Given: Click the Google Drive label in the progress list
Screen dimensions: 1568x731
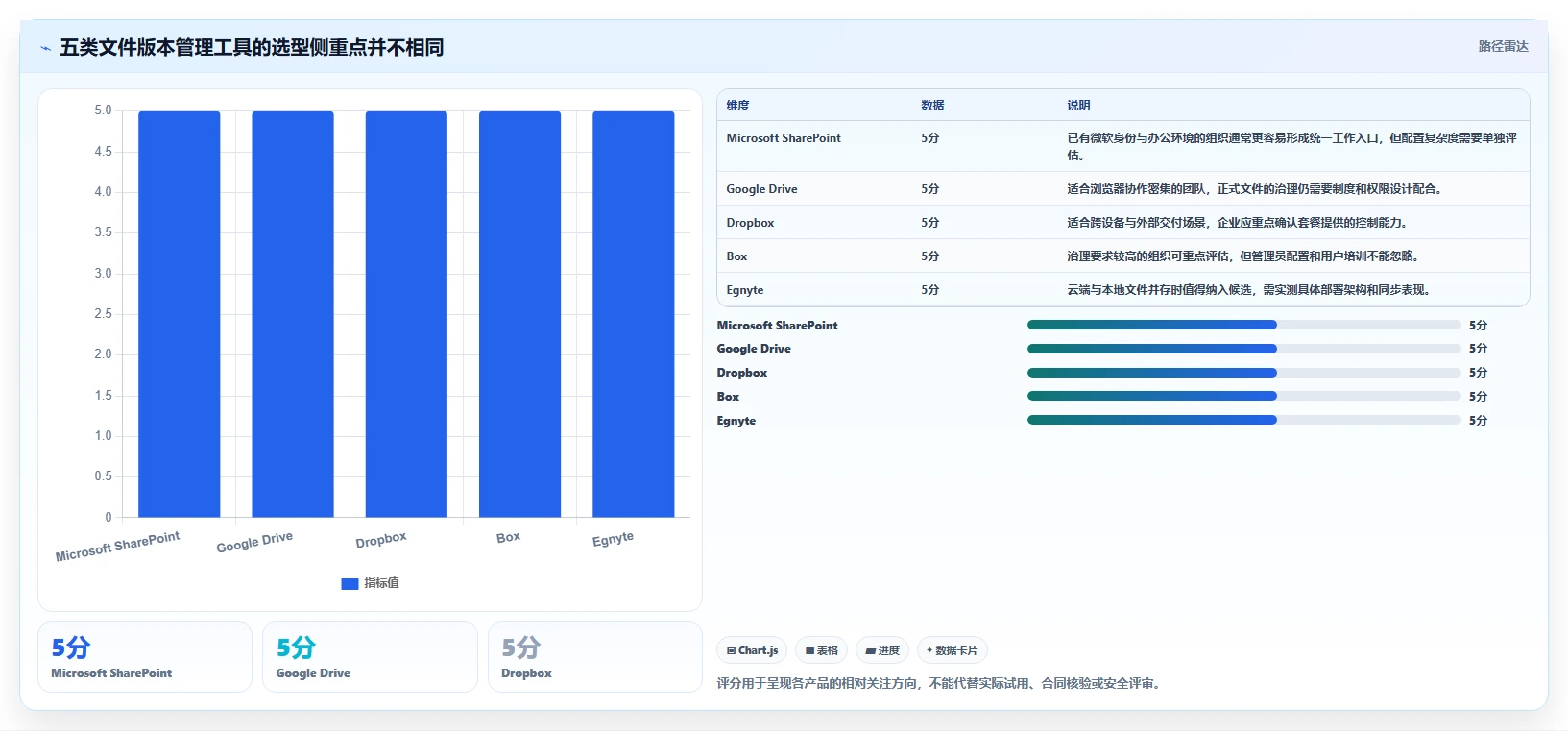Looking at the screenshot, I should (754, 349).
